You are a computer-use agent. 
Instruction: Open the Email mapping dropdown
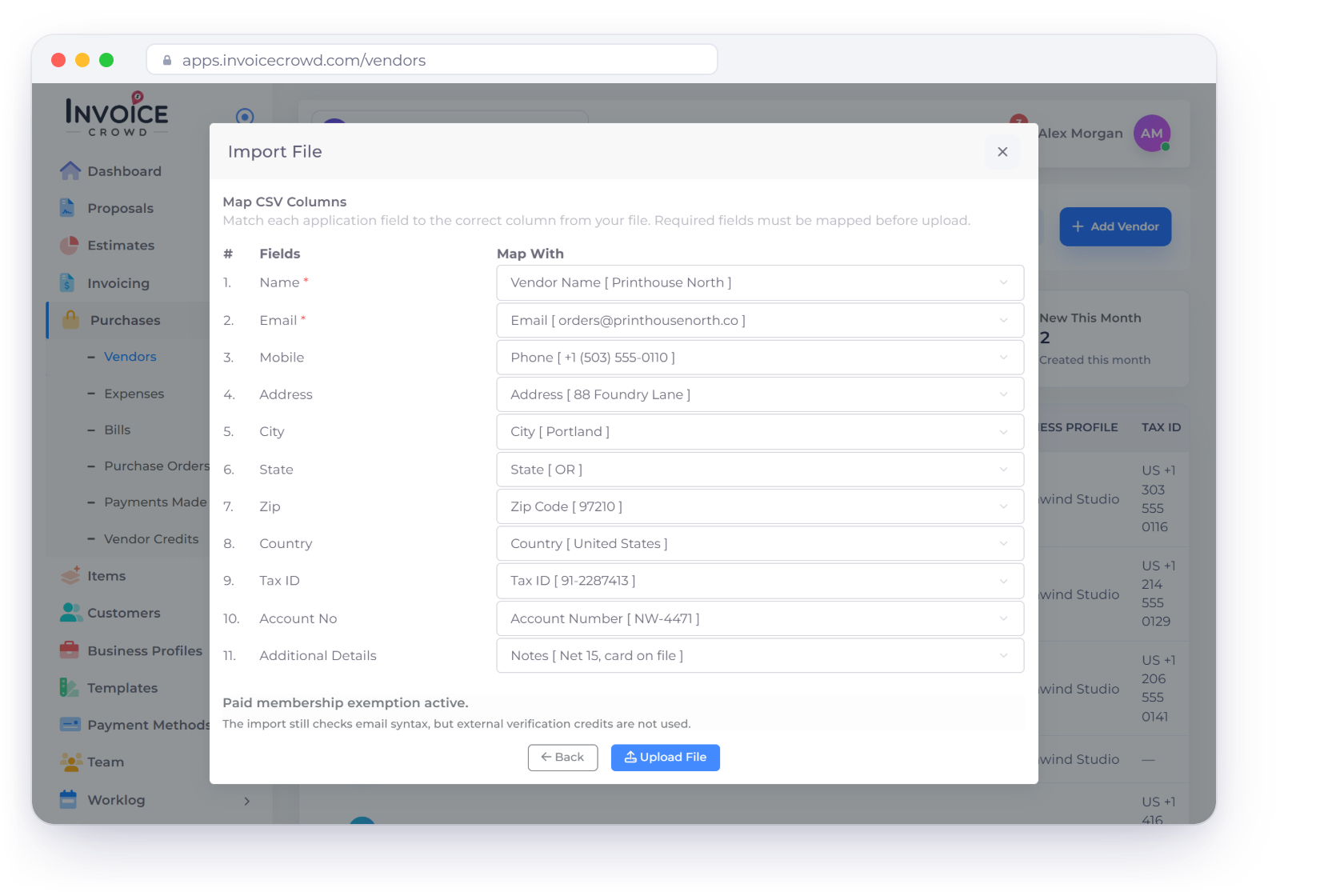760,320
